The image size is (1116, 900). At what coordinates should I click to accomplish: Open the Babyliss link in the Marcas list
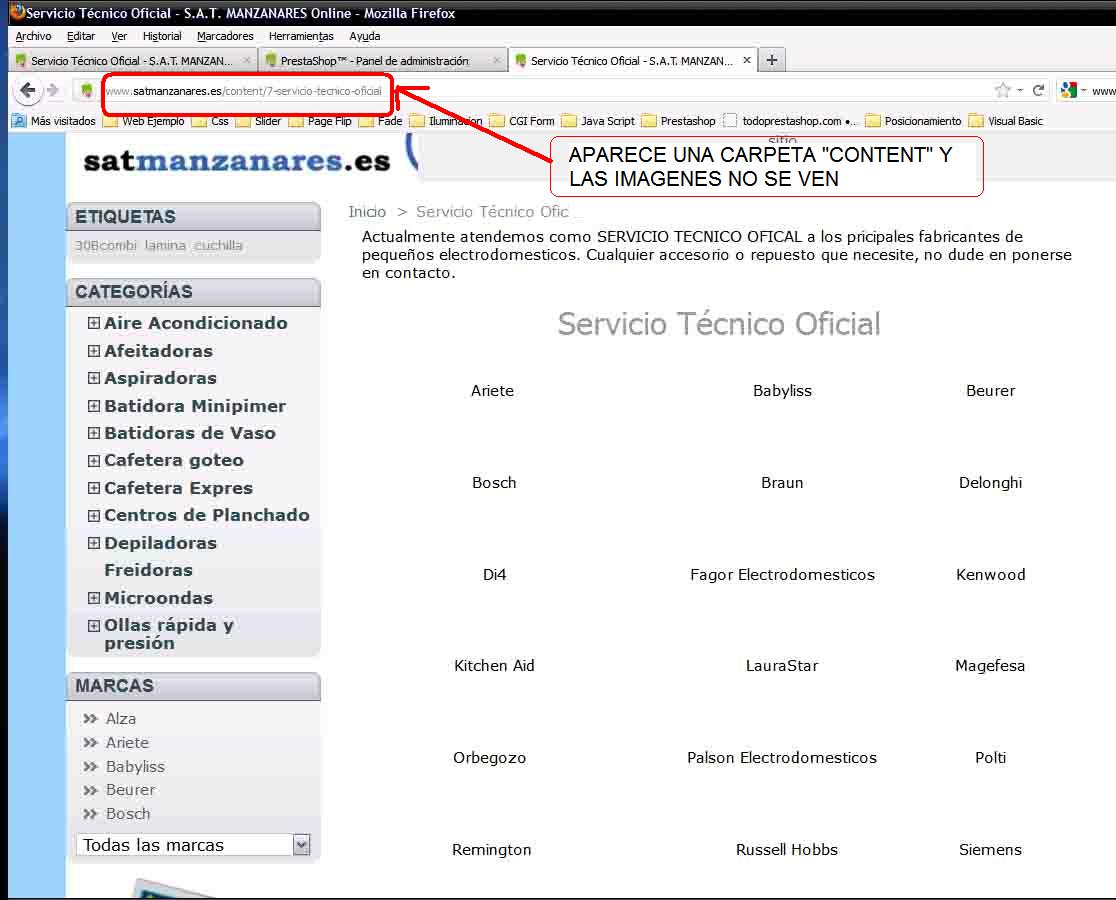tap(135, 766)
